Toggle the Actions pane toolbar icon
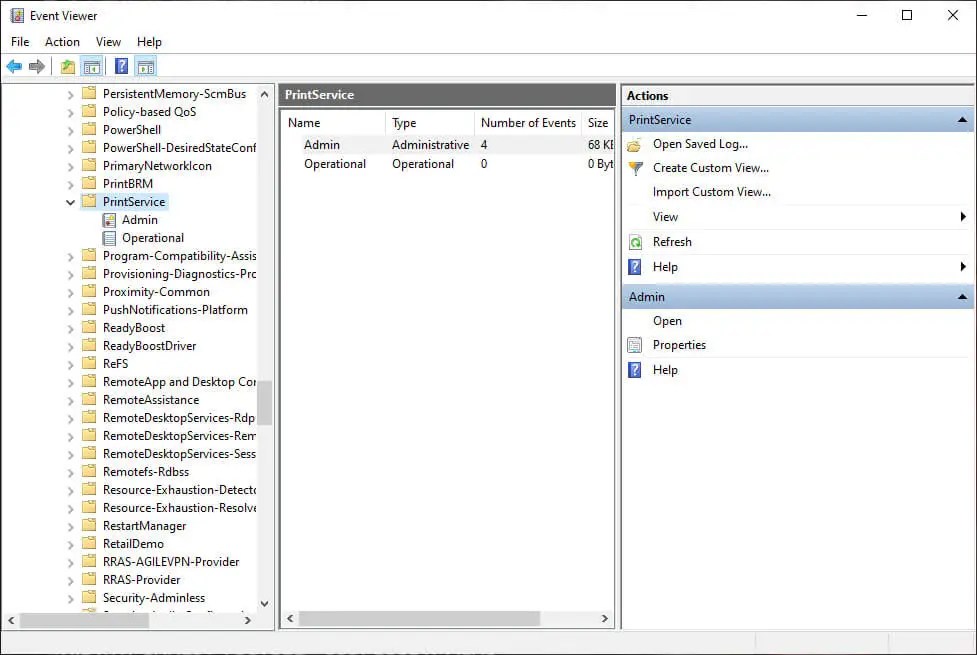 pos(146,65)
